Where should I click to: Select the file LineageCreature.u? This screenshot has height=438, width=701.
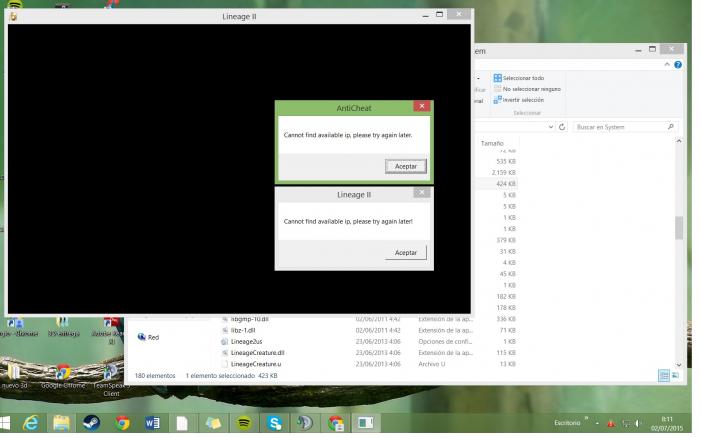[256, 364]
